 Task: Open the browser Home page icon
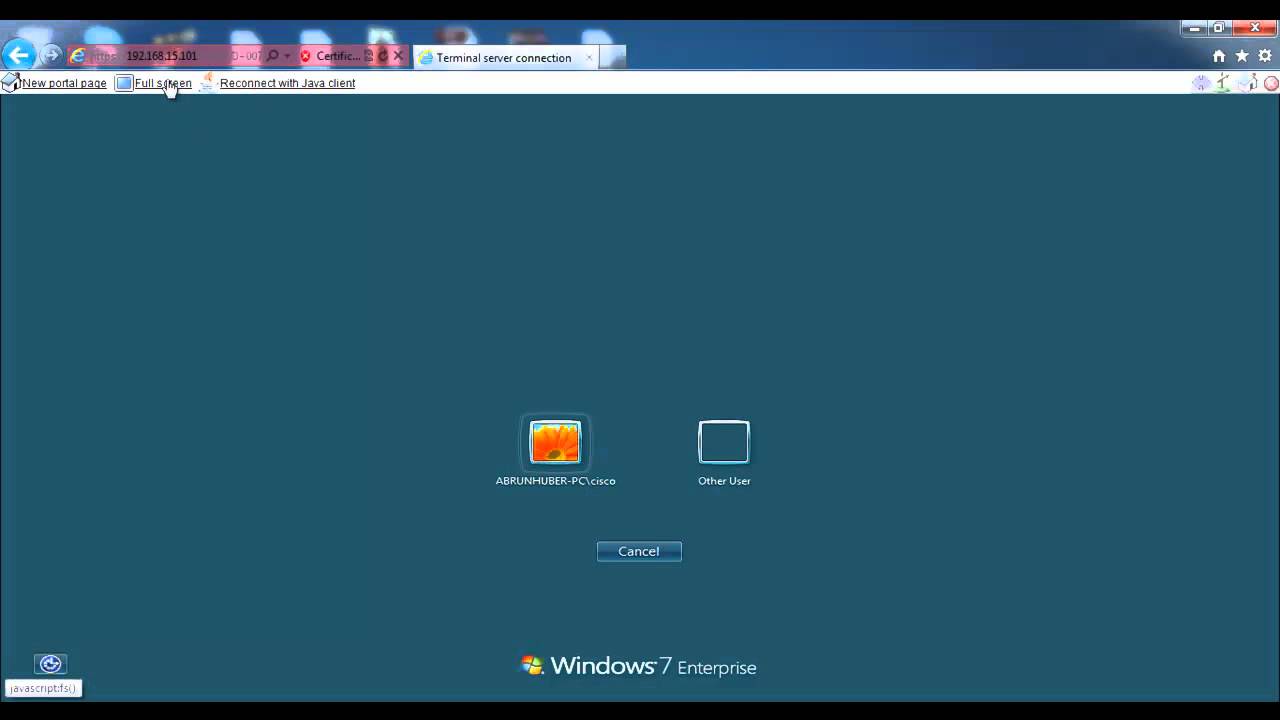pos(1219,56)
